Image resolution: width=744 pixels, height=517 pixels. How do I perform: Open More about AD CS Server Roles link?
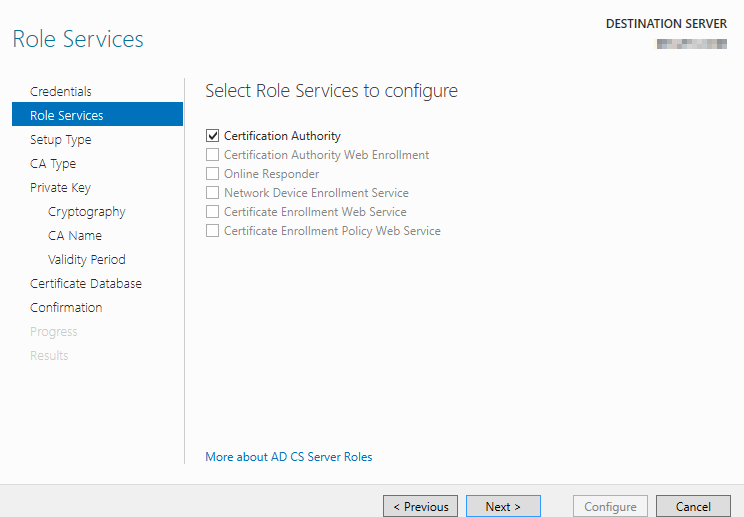[288, 457]
